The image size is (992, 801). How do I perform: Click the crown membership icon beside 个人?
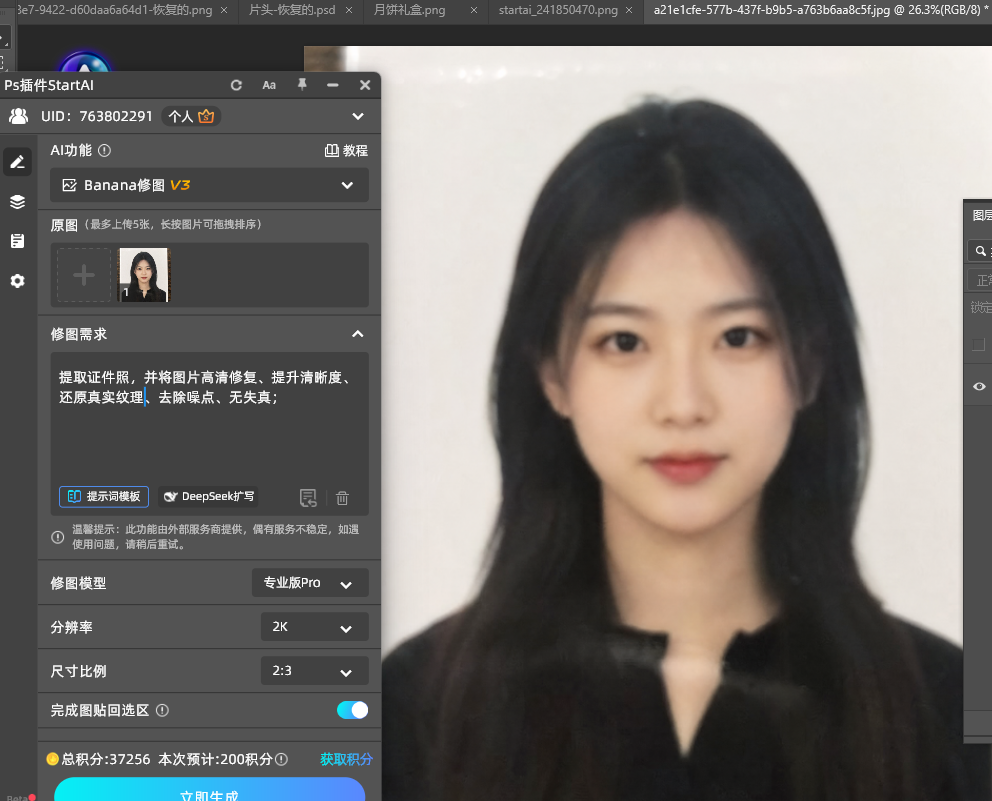point(206,116)
